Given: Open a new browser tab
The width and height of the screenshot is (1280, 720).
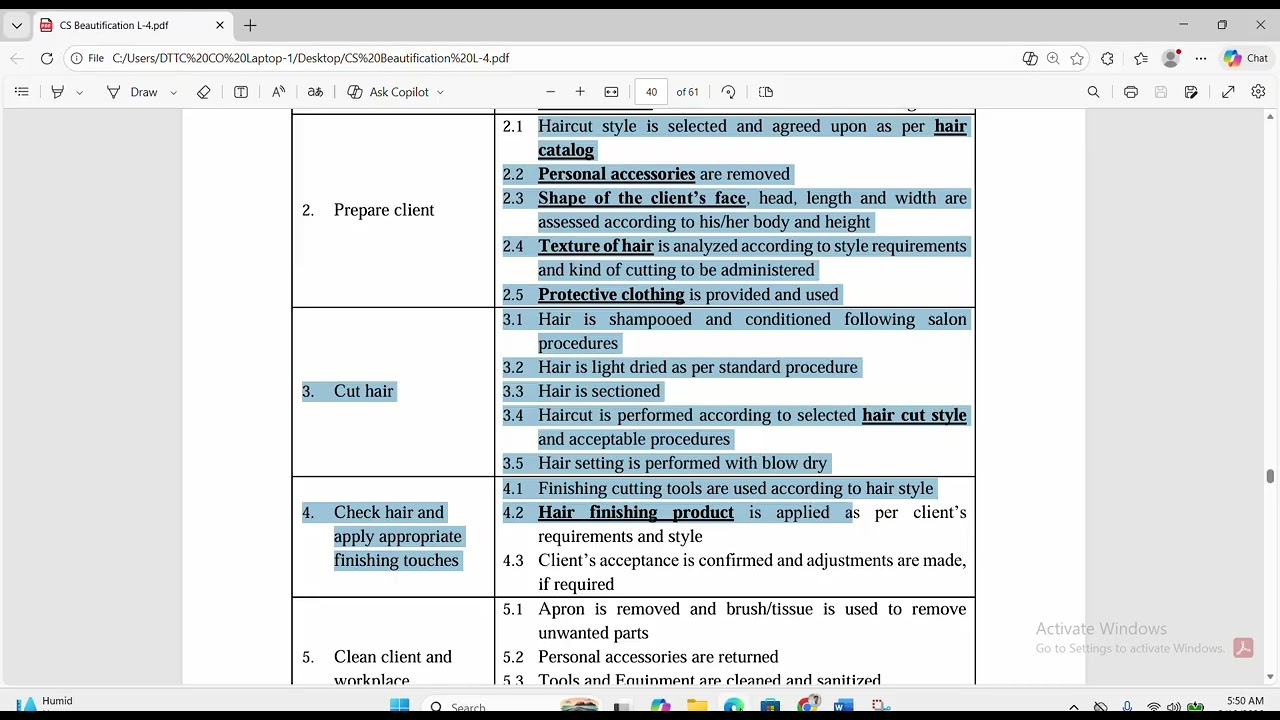Looking at the screenshot, I should click(x=250, y=25).
